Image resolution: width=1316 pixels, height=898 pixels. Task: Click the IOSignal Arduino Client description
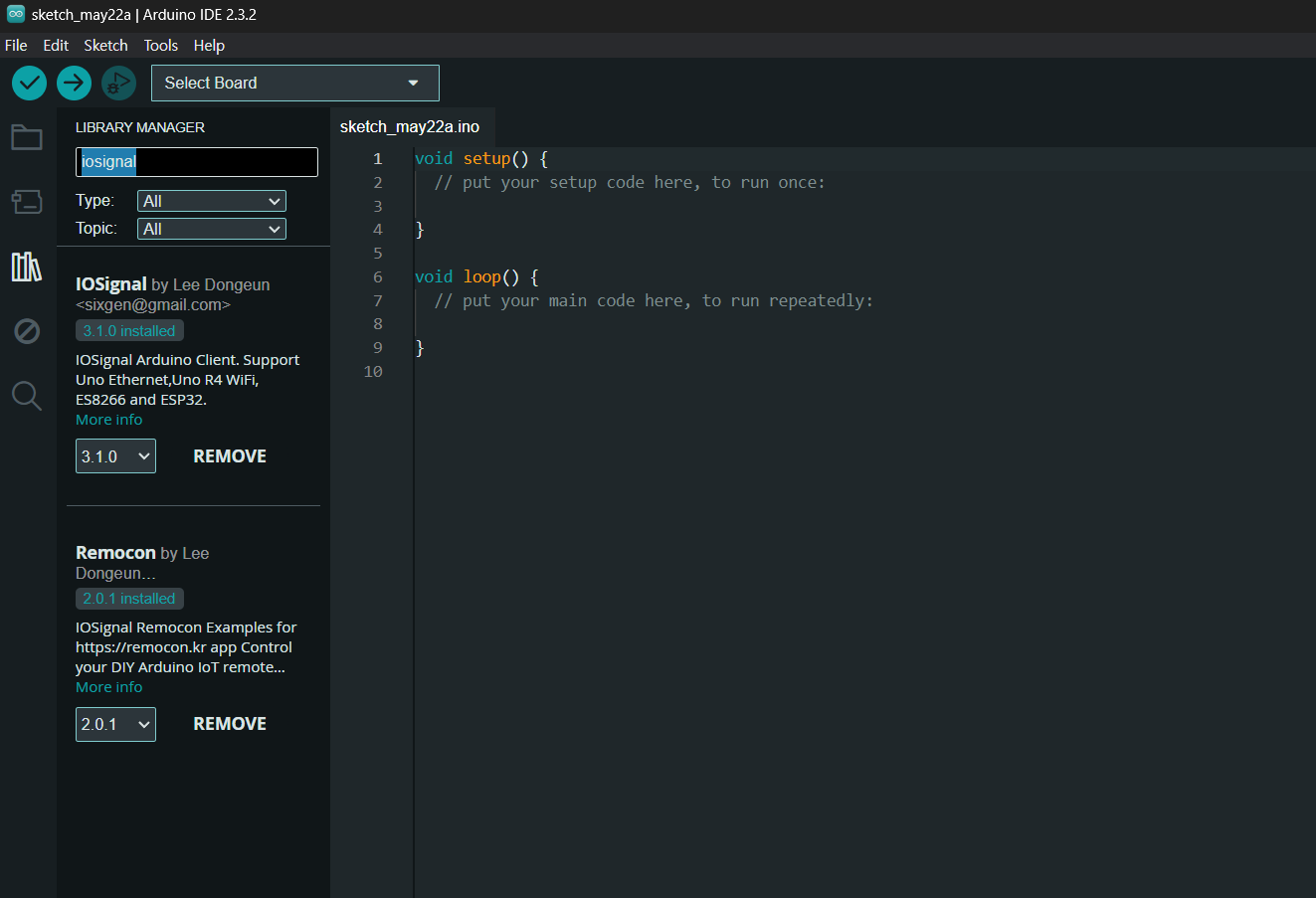(x=187, y=380)
